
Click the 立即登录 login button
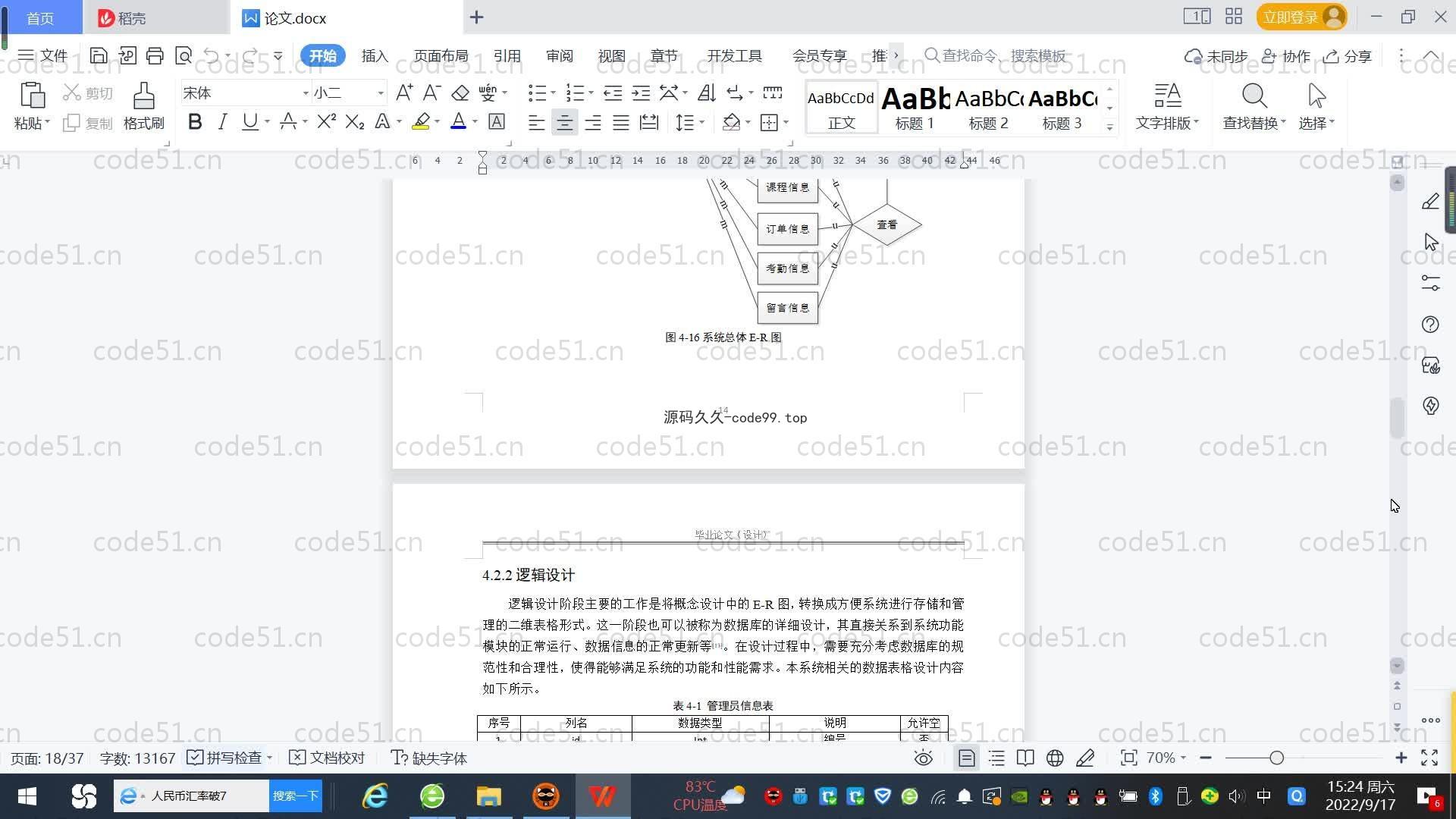[1301, 17]
